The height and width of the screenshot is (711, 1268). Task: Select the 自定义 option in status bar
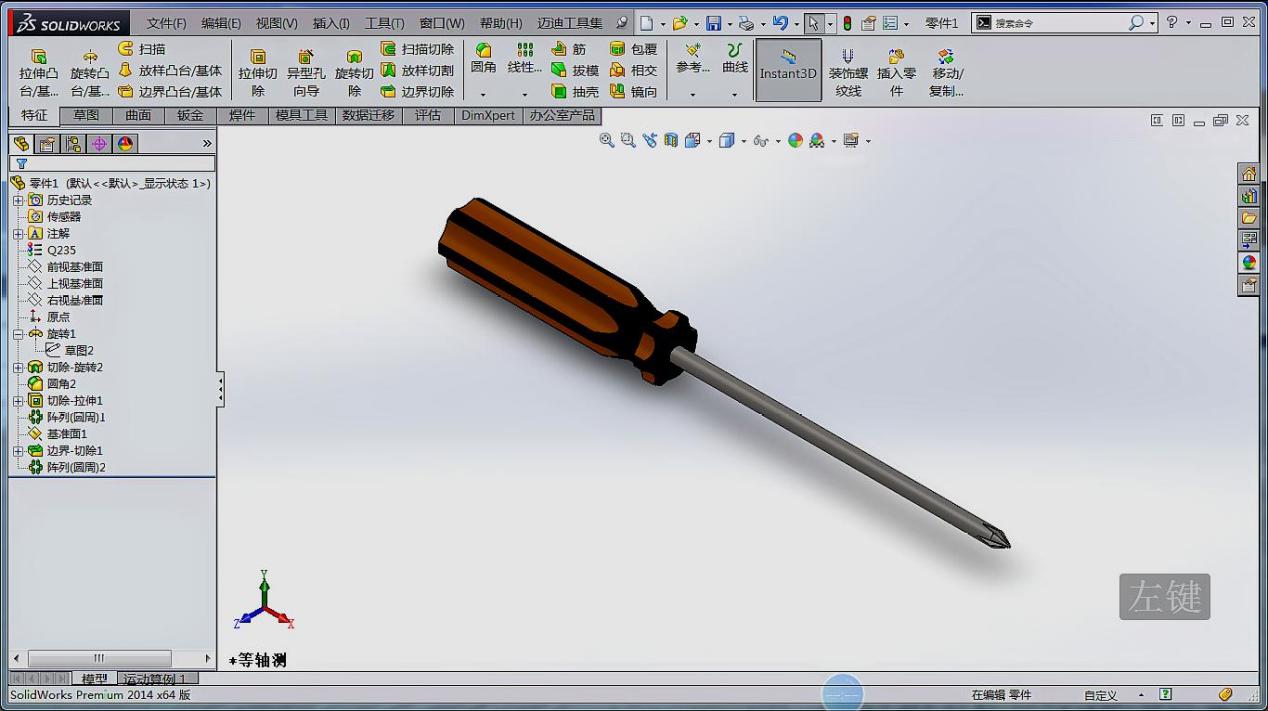1100,694
